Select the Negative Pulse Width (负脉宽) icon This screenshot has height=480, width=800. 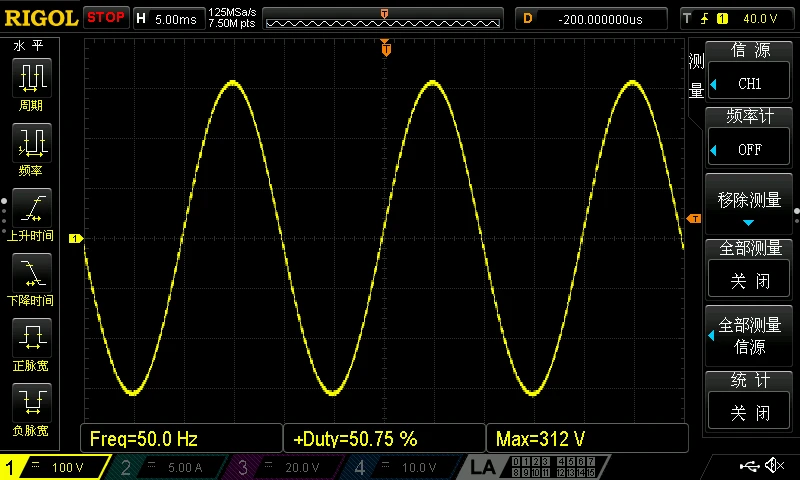32,402
